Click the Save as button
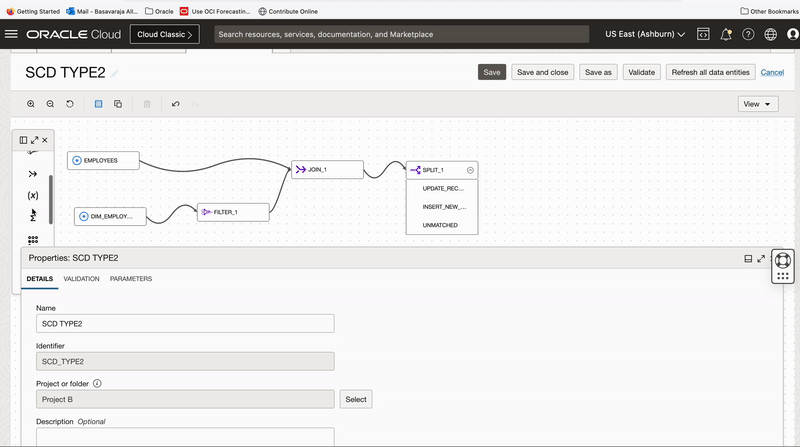This screenshot has height=447, width=800. [x=598, y=72]
